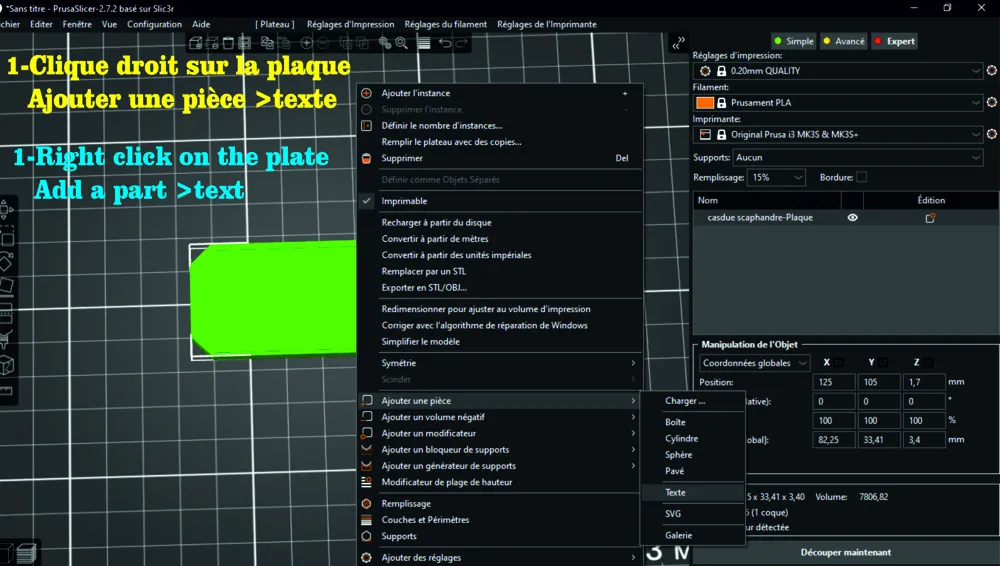Screen dimensions: 1000x566
Task: Switch to Expert mode
Action: pos(895,41)
